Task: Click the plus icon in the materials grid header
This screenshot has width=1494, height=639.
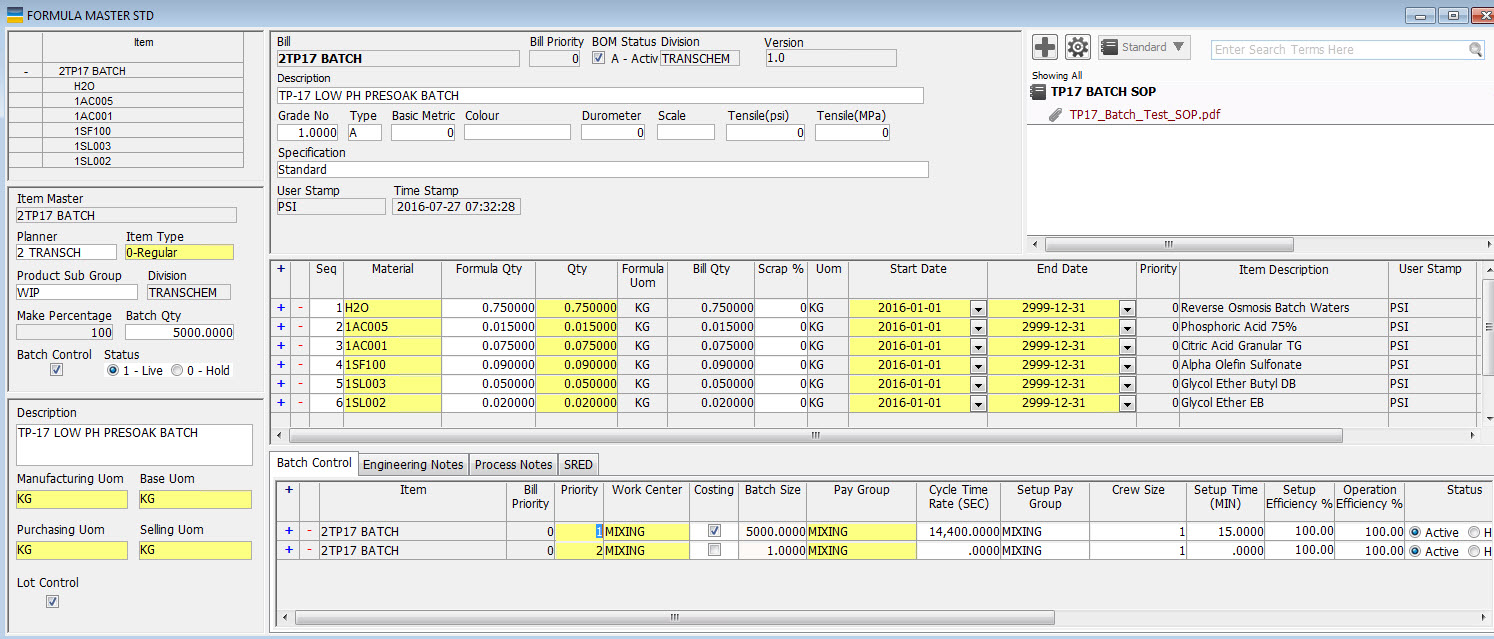Action: click(x=281, y=269)
